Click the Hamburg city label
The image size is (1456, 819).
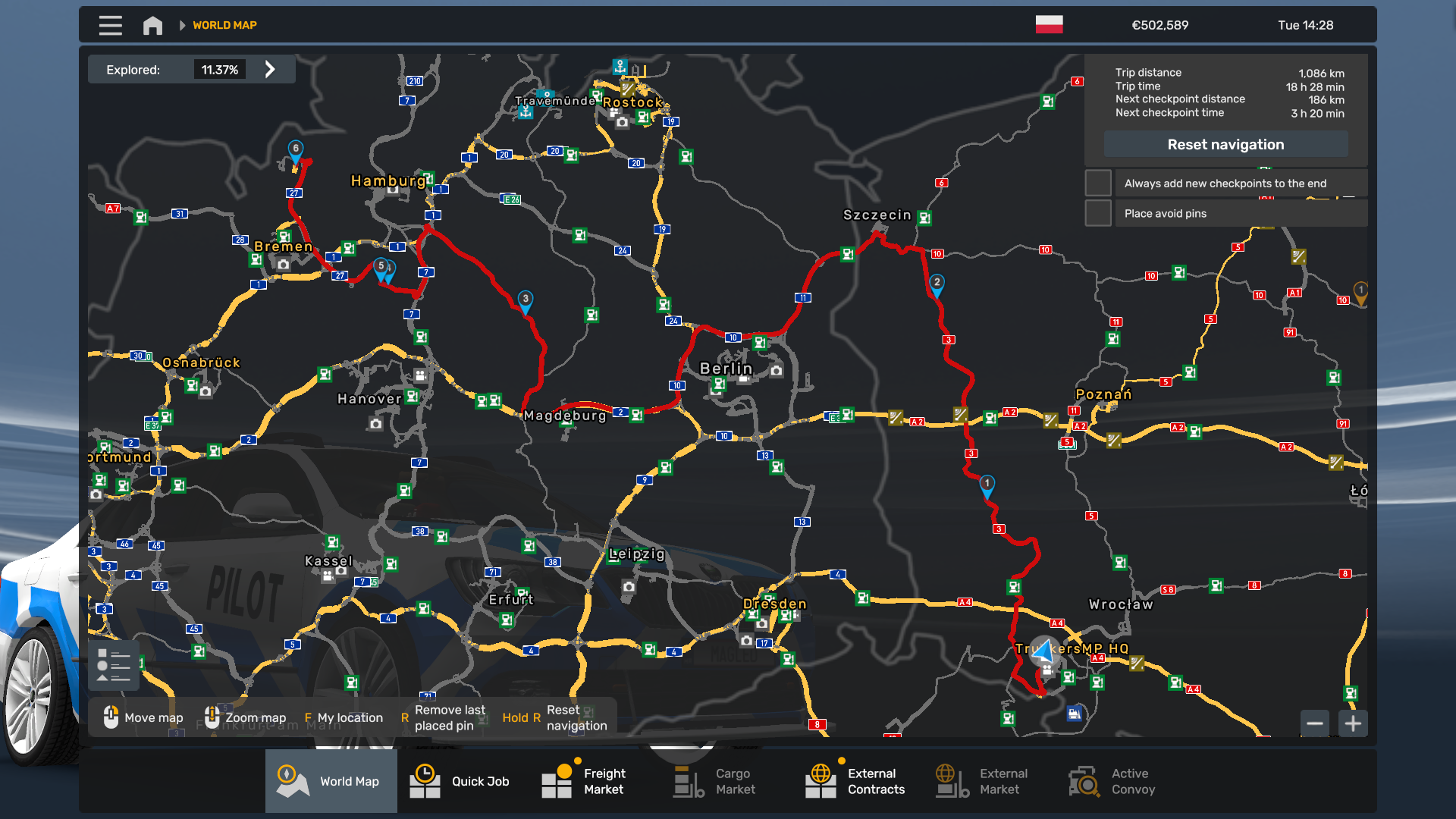388,180
